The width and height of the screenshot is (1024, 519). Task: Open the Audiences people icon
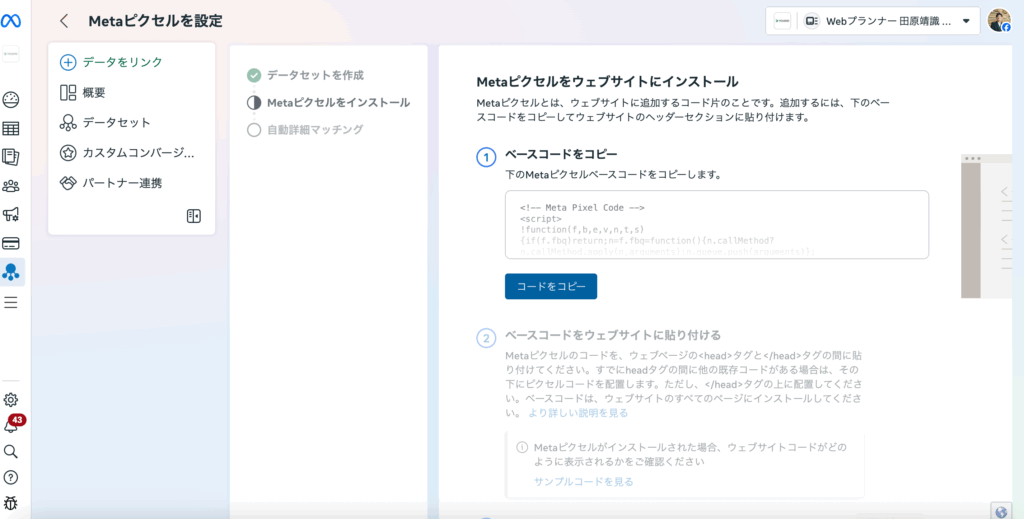(11, 186)
